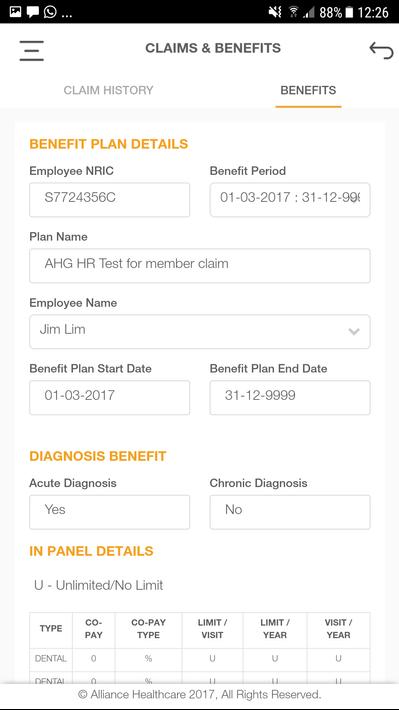Viewport: 399px width, 710px height.
Task: Tap the Benefit Plan End Date field
Action: click(290, 397)
